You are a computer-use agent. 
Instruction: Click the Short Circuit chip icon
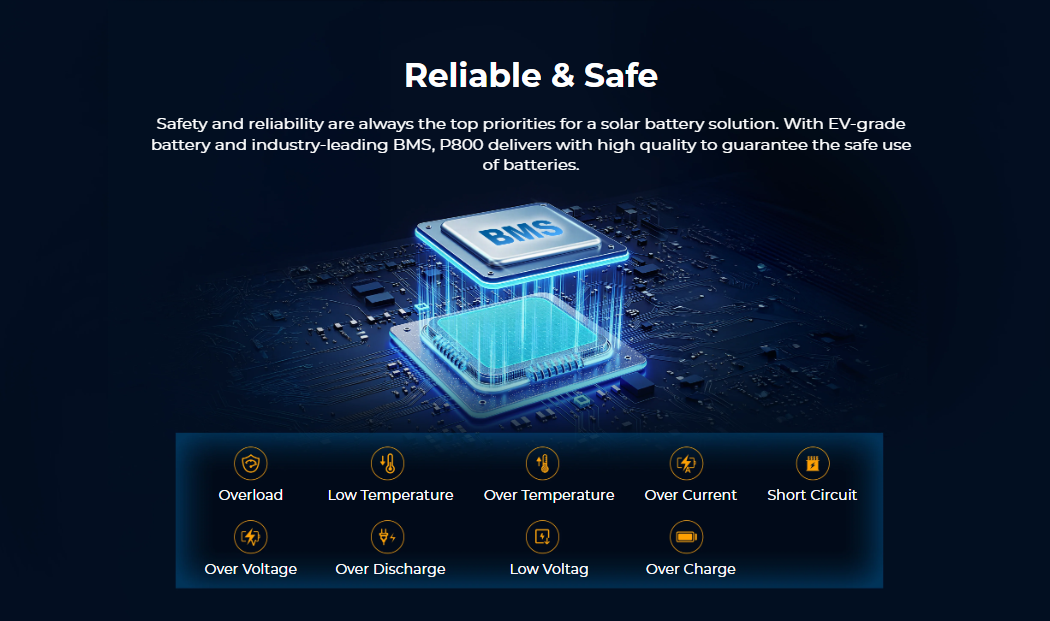click(812, 463)
